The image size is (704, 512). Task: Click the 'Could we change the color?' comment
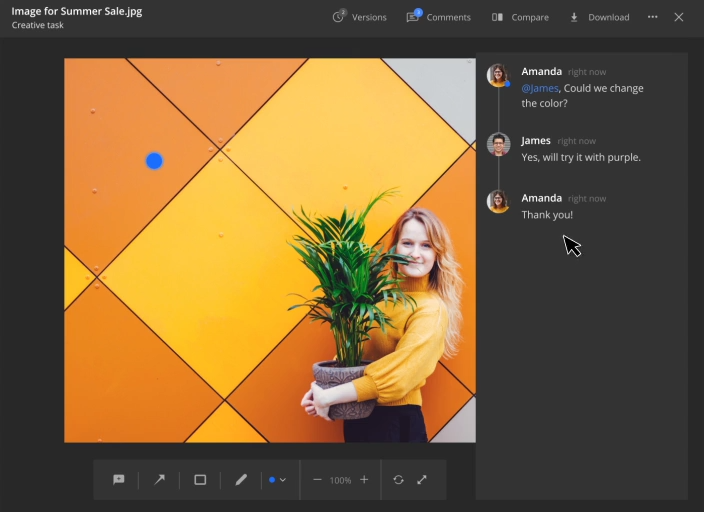[582, 96]
